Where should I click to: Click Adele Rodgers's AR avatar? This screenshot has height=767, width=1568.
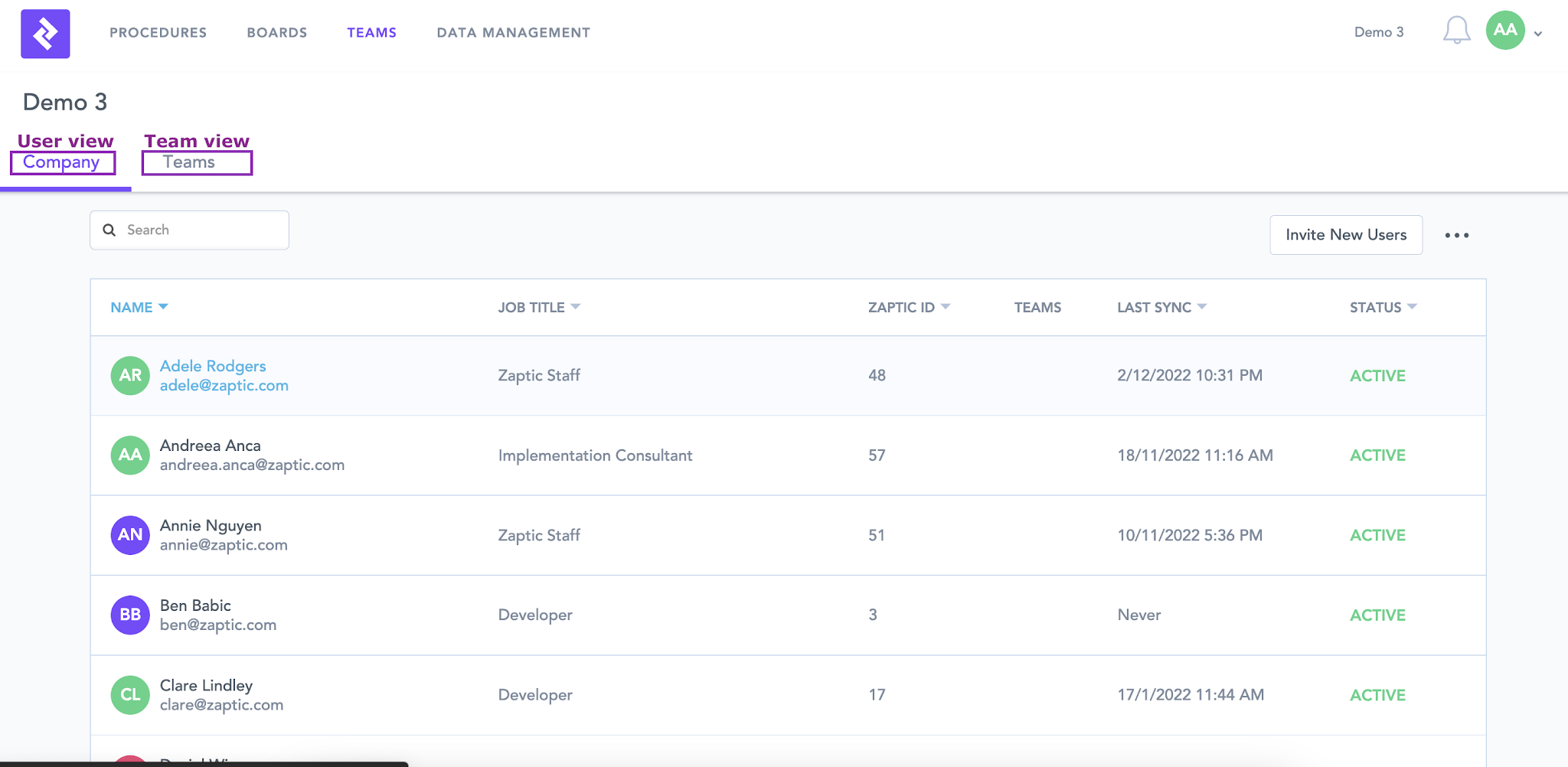coord(130,375)
